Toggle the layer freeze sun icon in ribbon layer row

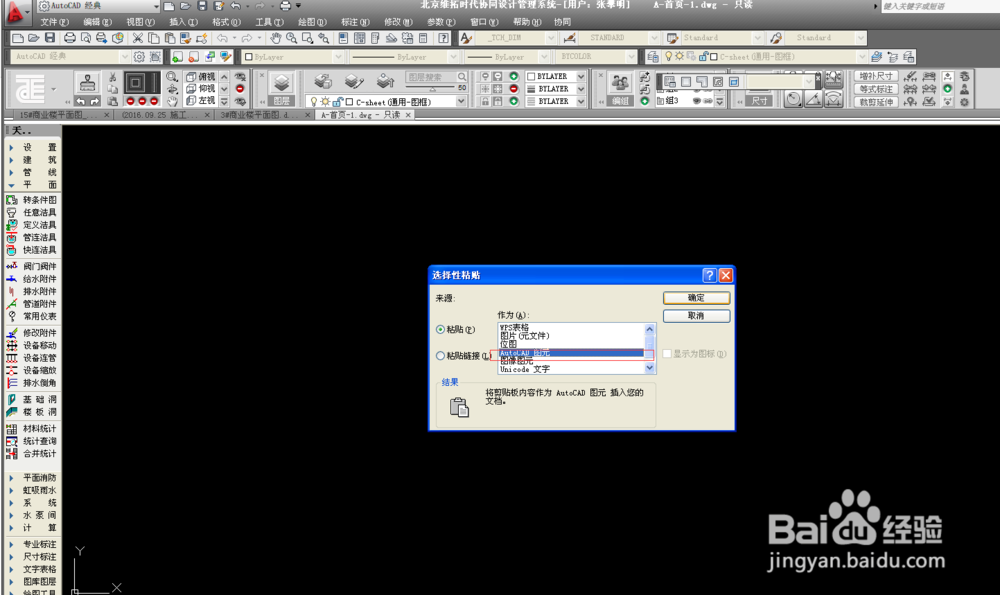click(325, 102)
